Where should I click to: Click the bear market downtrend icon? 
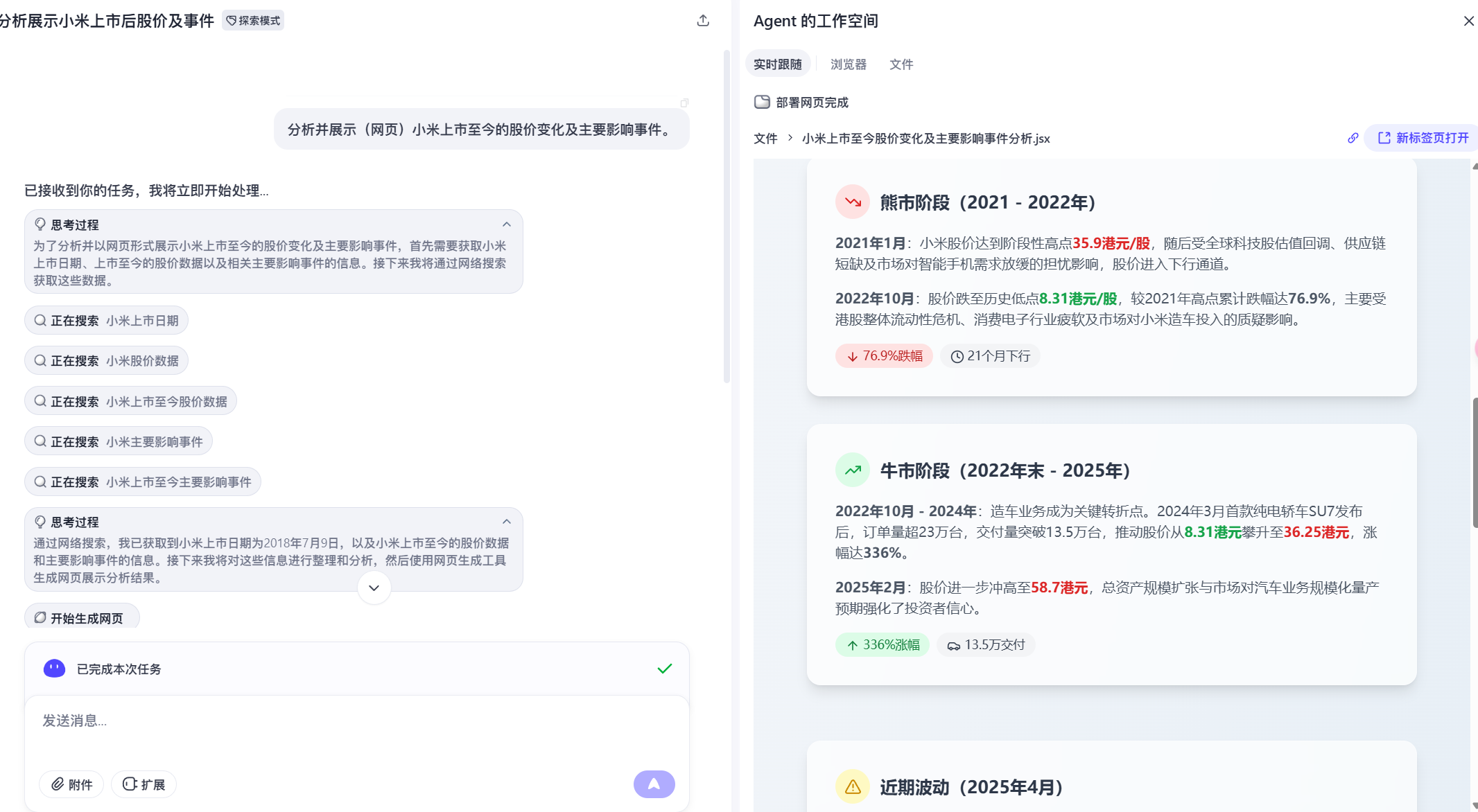[853, 202]
